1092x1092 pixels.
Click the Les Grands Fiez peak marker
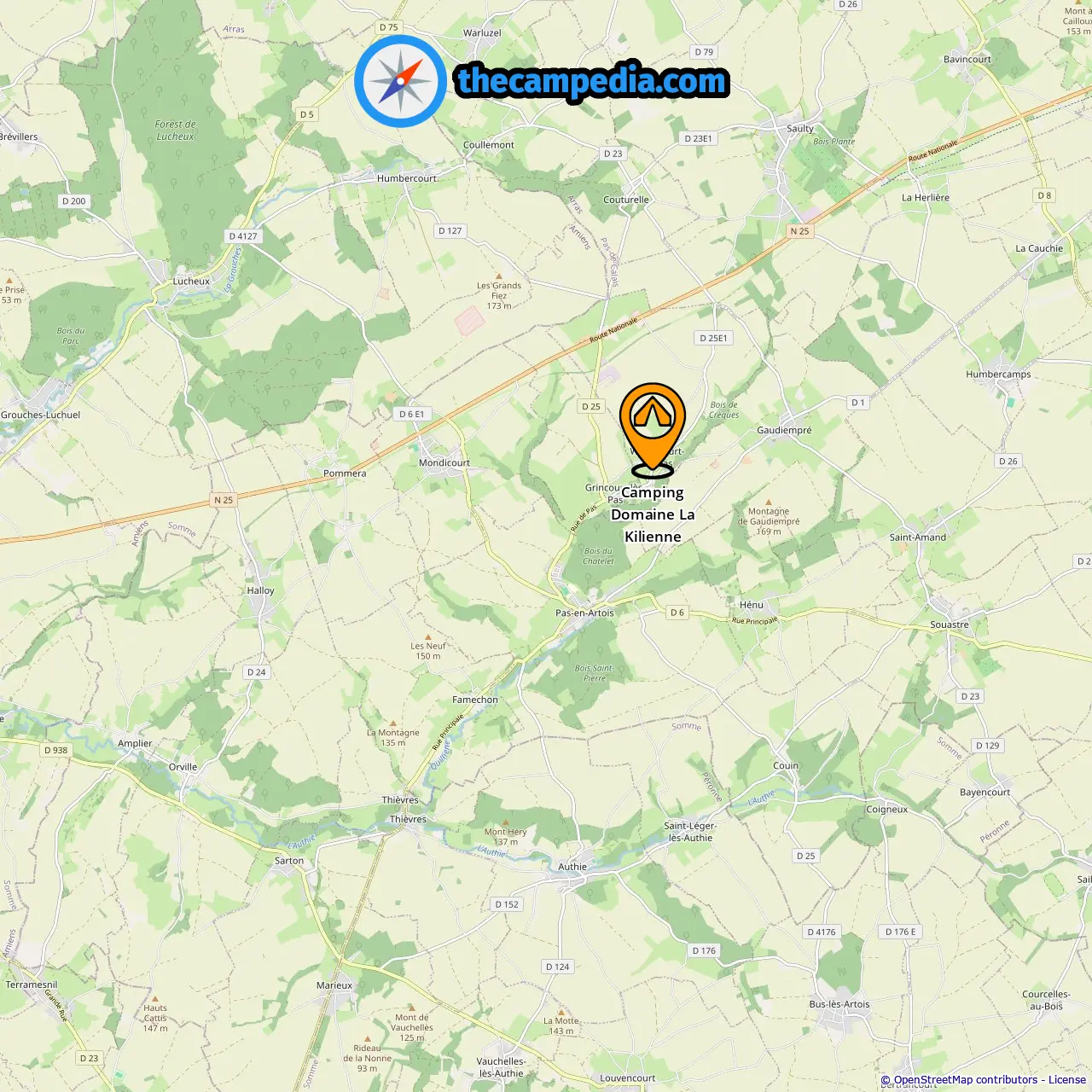point(499,276)
